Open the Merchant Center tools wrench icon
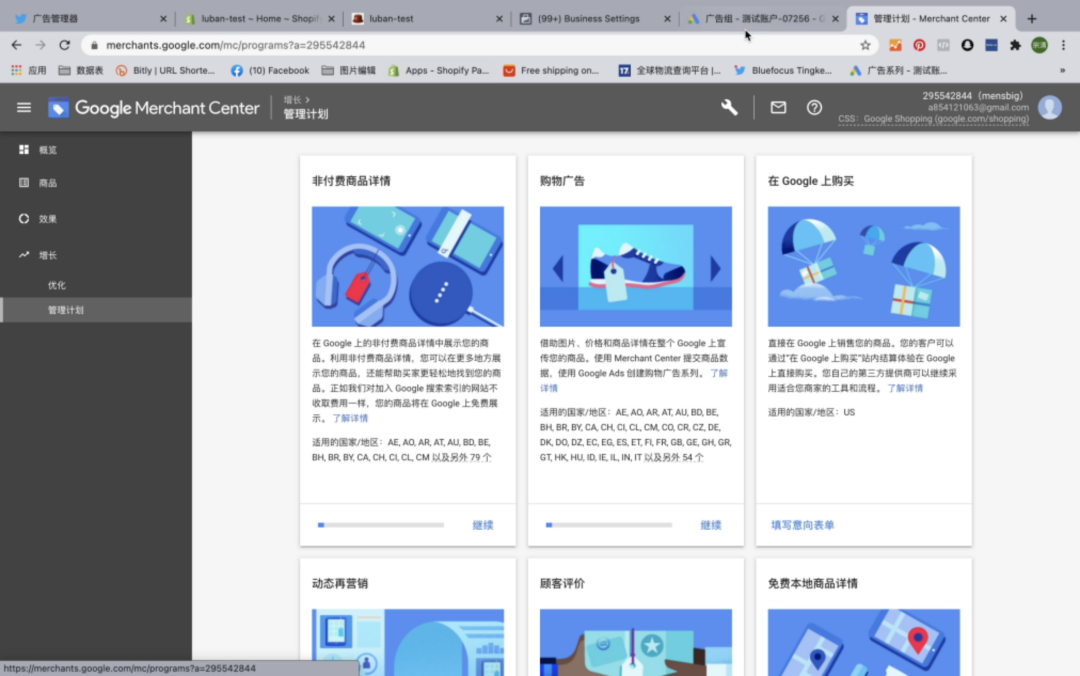This screenshot has width=1080, height=676. (729, 107)
